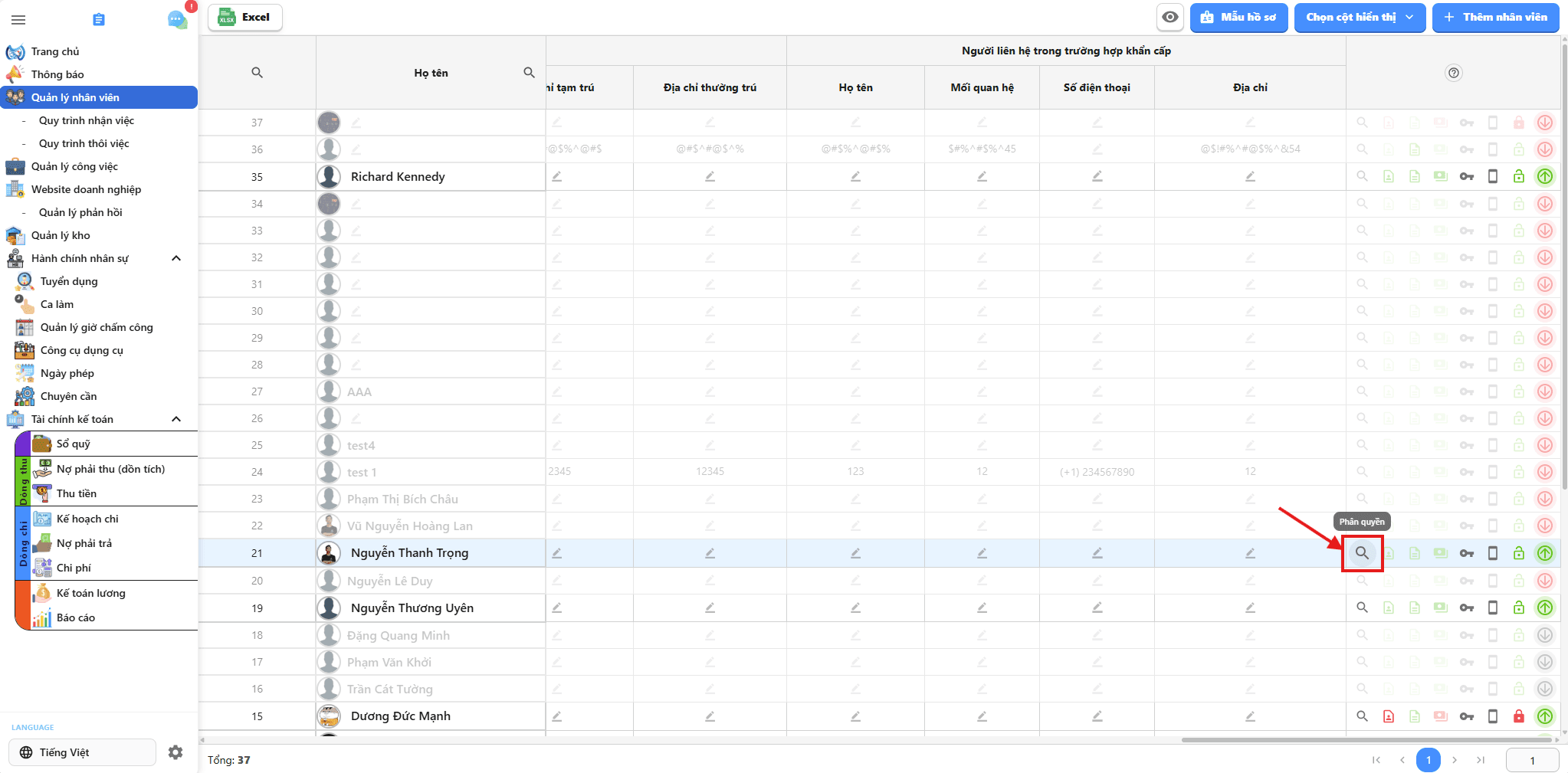Click search icon in the Họ tên column header

(x=529, y=73)
